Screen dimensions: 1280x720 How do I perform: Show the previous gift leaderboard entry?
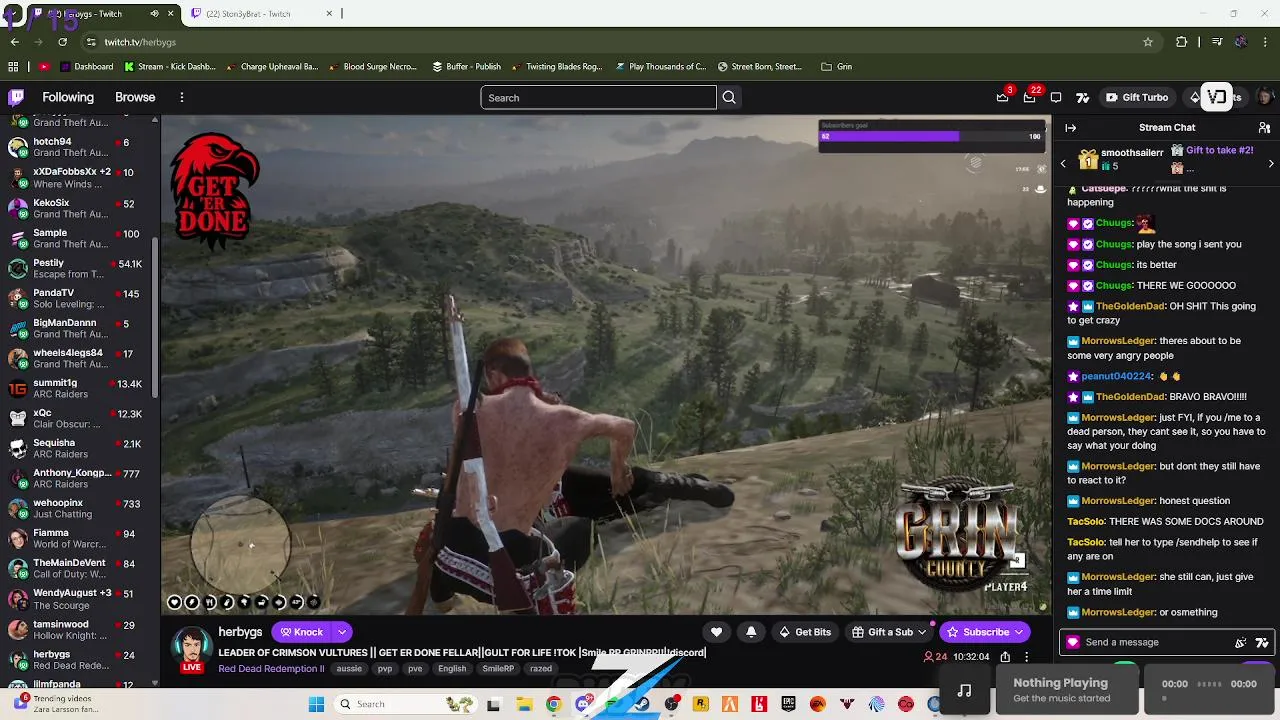[1063, 162]
